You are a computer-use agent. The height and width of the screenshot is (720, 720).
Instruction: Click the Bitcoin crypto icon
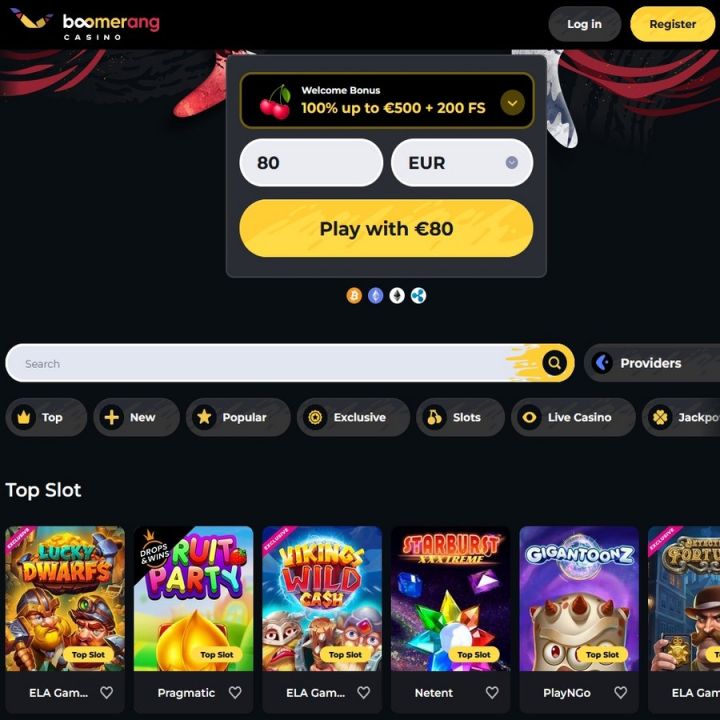point(354,296)
